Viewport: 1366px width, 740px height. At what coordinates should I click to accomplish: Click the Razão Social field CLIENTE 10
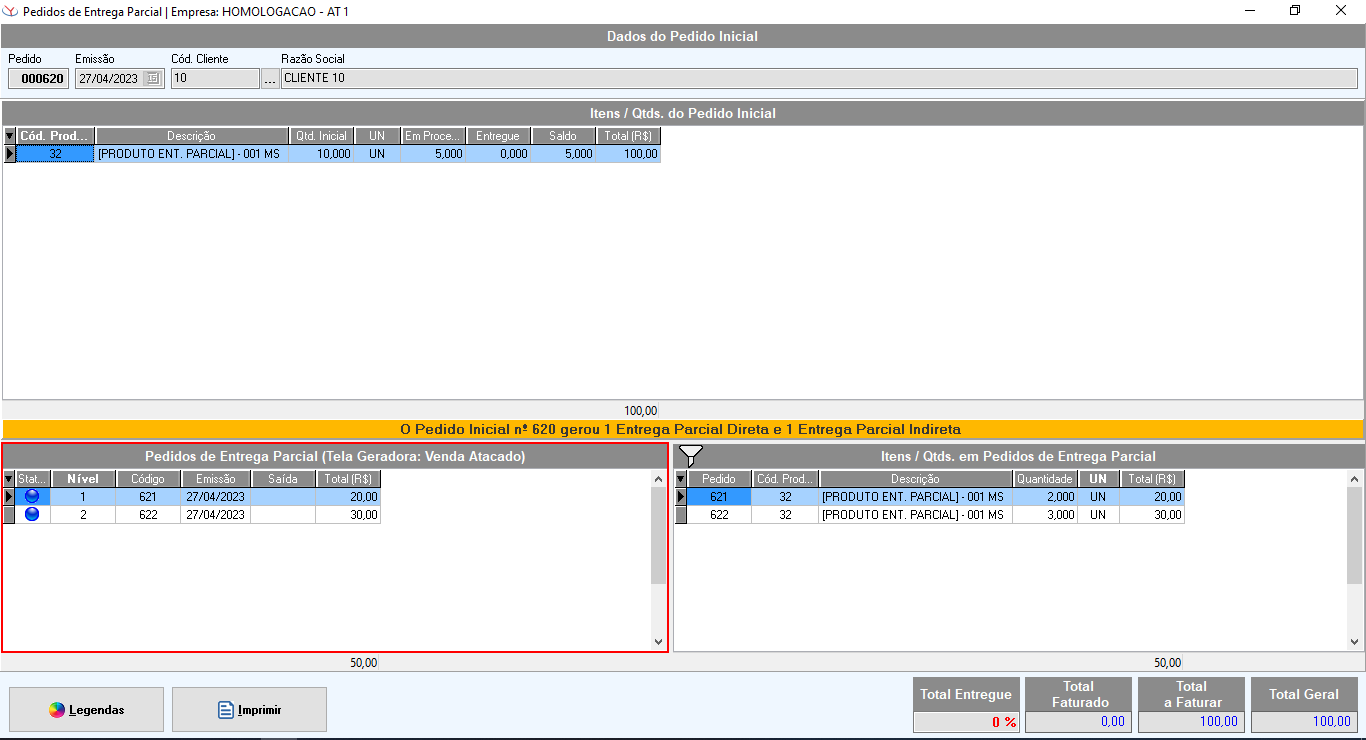(819, 78)
